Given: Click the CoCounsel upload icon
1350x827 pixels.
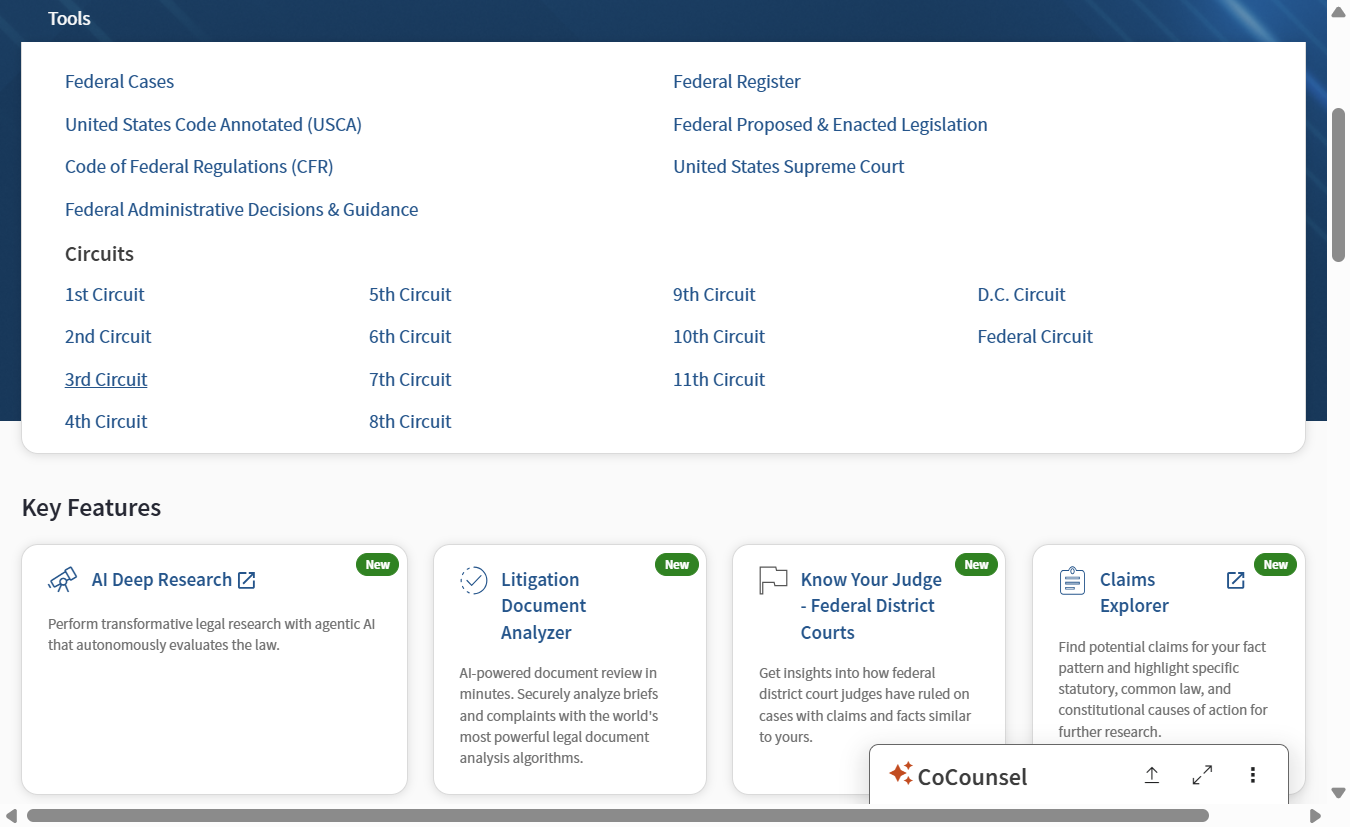Looking at the screenshot, I should point(1152,775).
